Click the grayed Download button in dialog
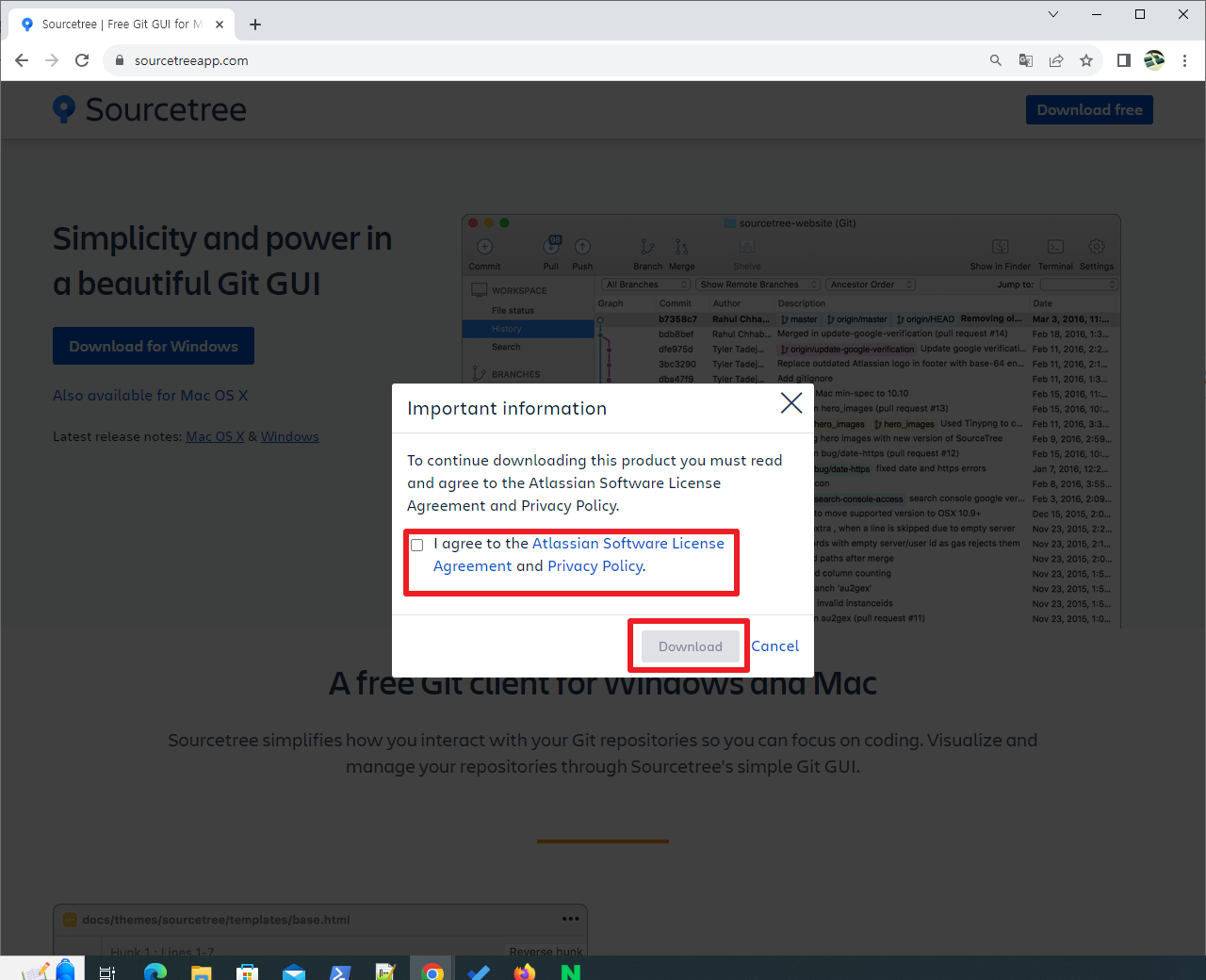 [691, 646]
